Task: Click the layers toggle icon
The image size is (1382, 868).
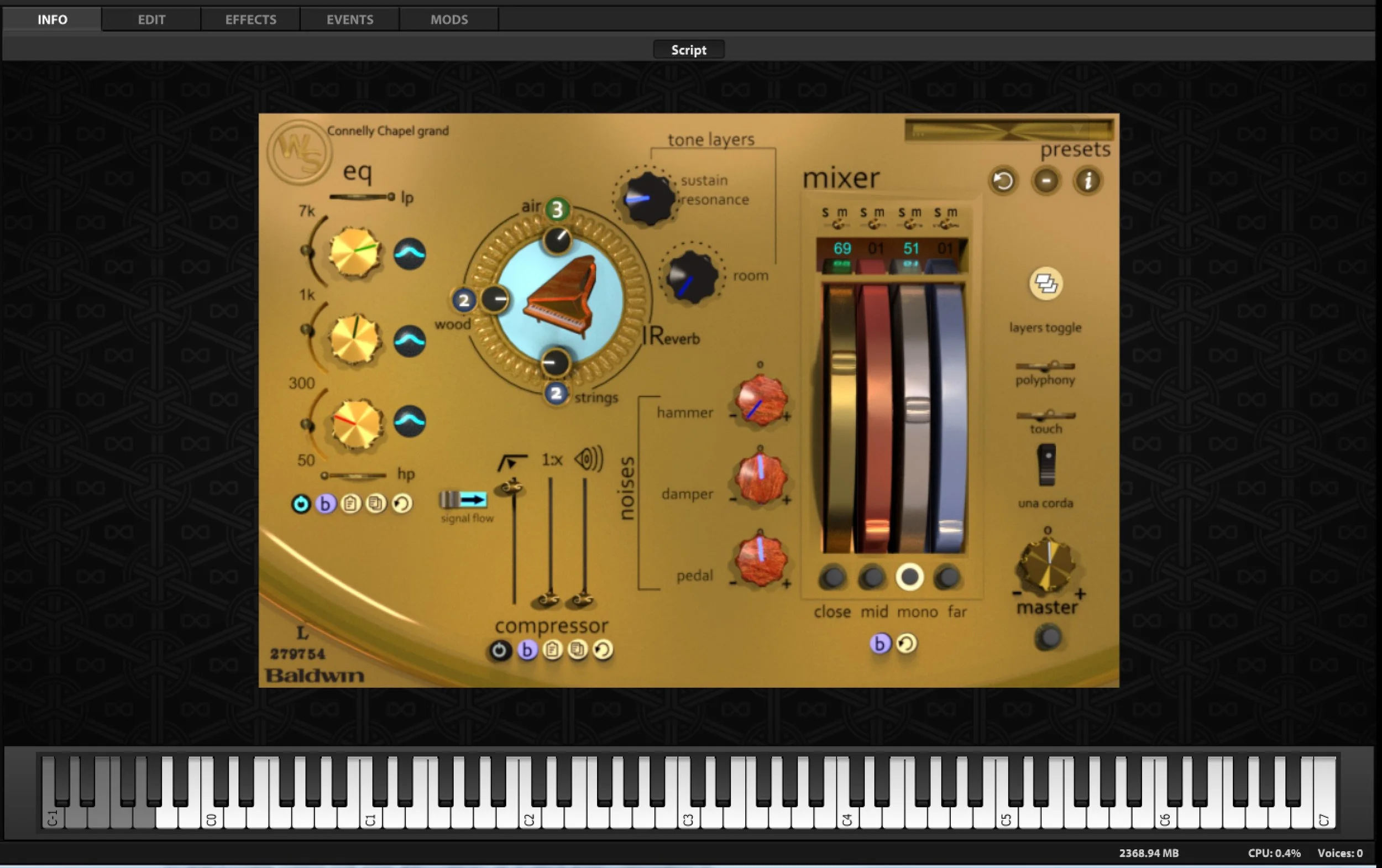Action: tap(1045, 284)
